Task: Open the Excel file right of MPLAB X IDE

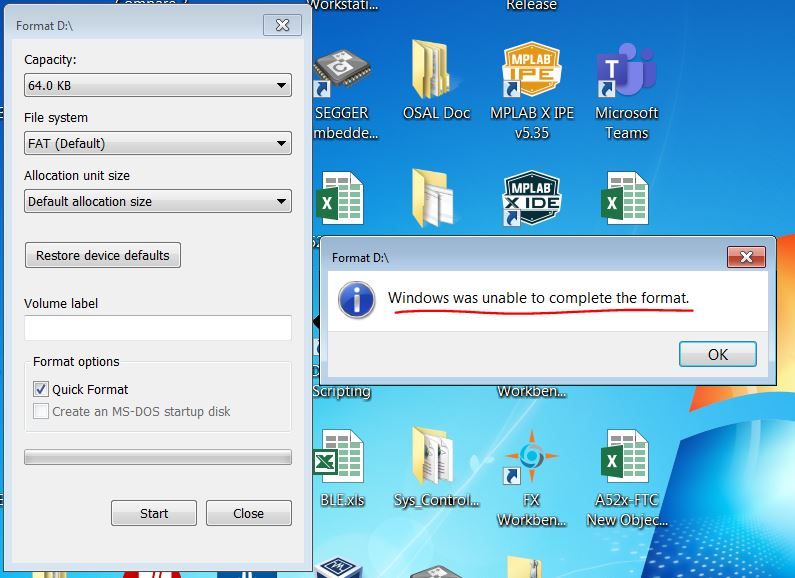Action: pyautogui.click(x=626, y=198)
